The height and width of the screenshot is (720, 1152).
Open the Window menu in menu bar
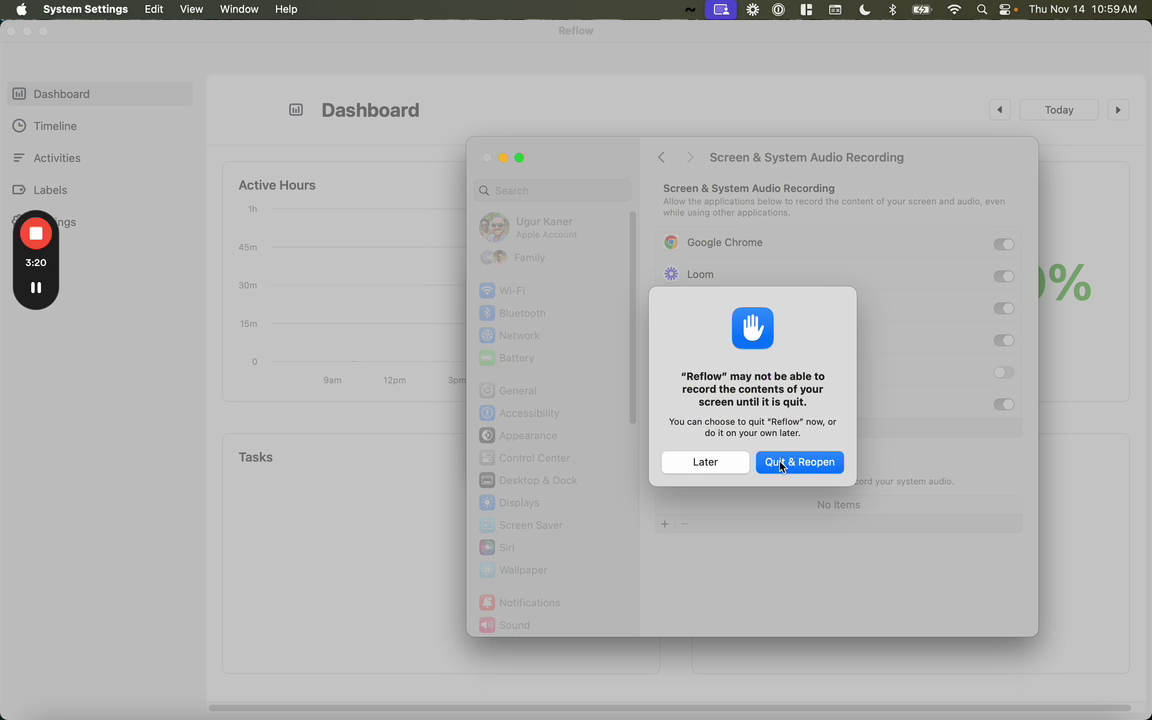239,9
